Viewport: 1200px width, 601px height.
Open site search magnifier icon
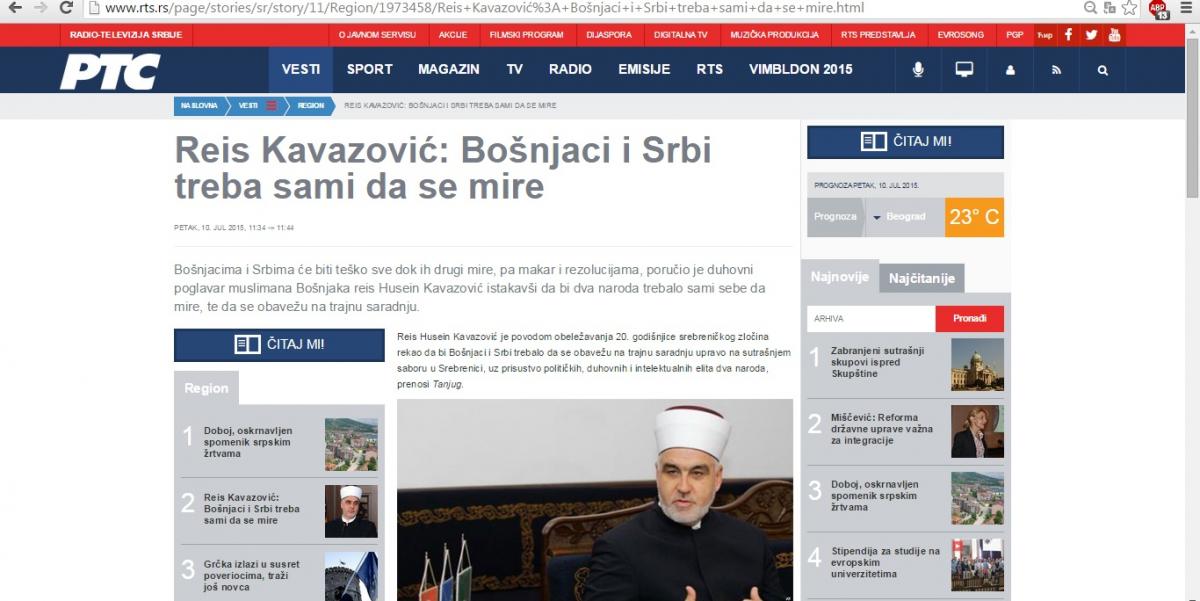click(1102, 70)
